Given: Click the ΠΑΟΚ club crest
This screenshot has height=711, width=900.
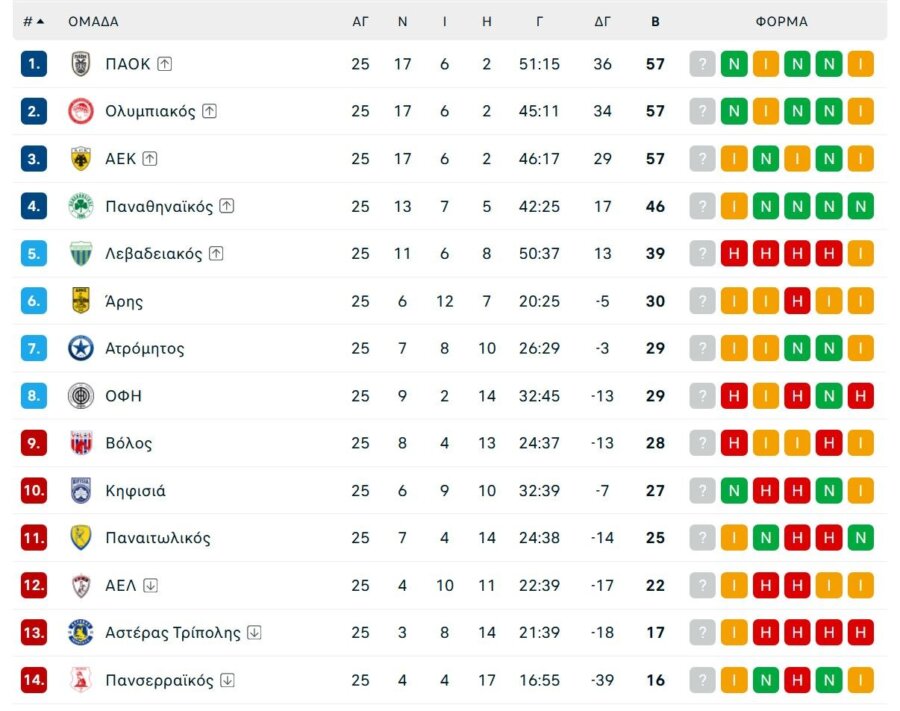Looking at the screenshot, I should (x=83, y=63).
